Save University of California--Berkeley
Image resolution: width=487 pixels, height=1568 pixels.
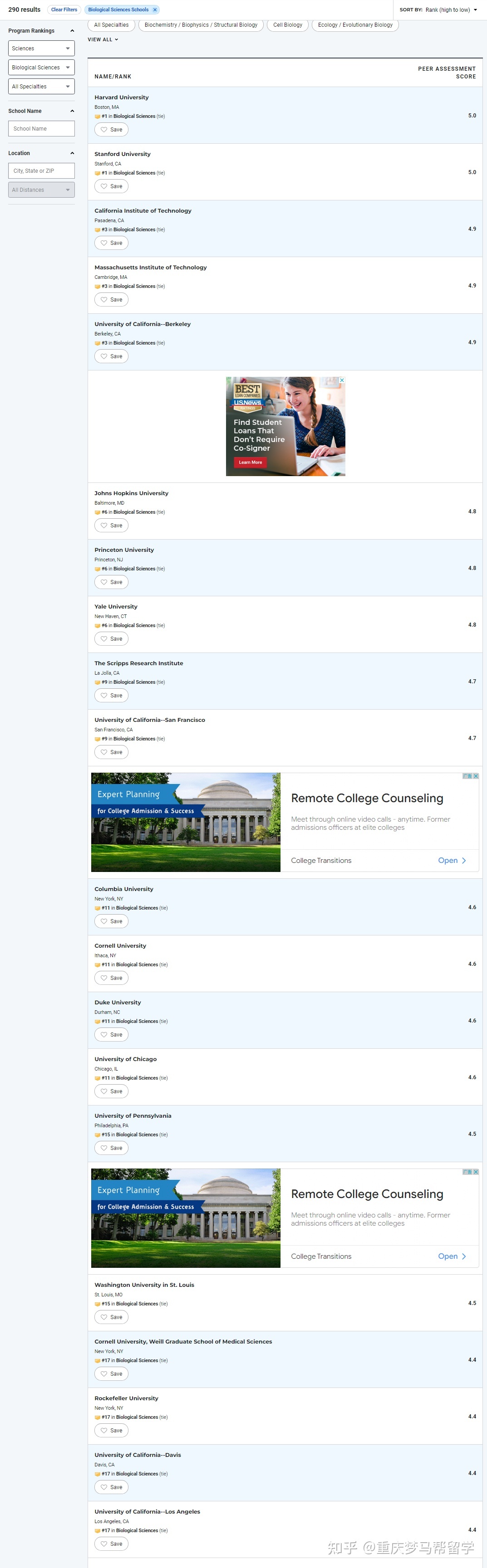point(112,356)
